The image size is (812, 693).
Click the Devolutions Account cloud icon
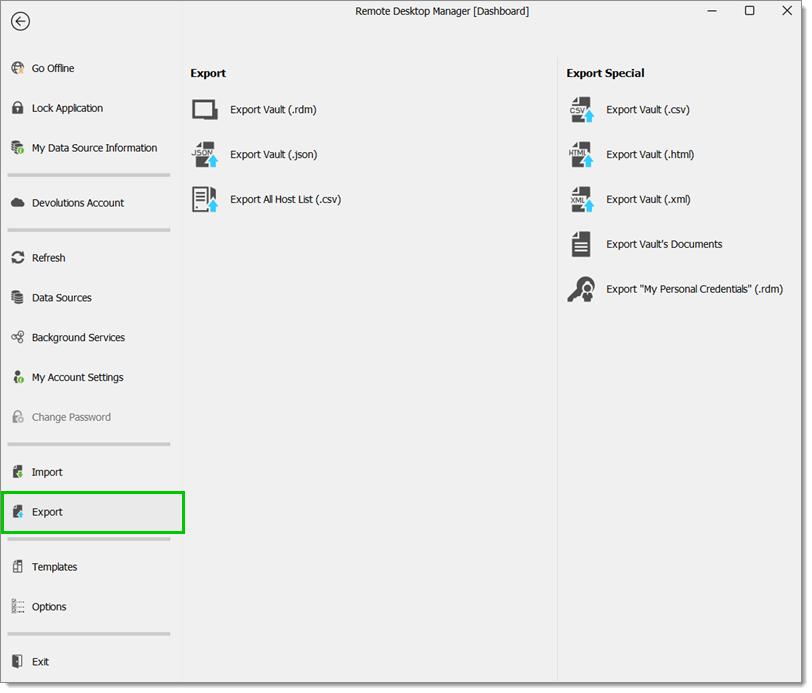coord(18,203)
